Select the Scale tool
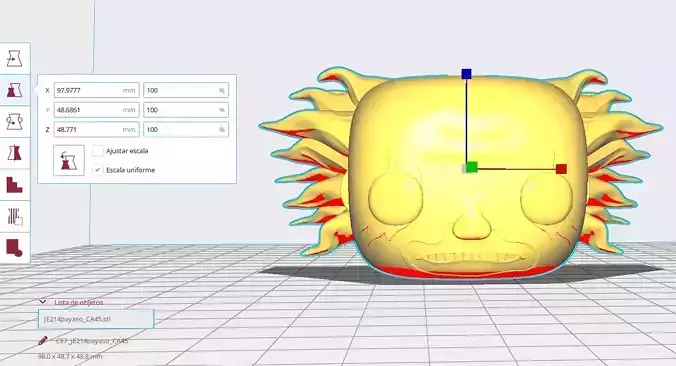The height and width of the screenshot is (366, 676). point(14,90)
